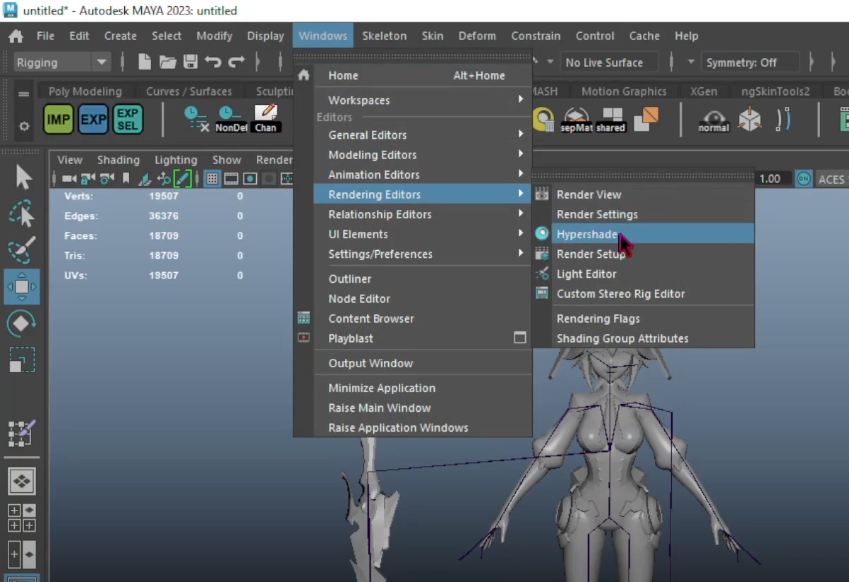Viewport: 849px width, 582px height.
Task: Switch to the XGen shelf tab
Action: pos(703,91)
